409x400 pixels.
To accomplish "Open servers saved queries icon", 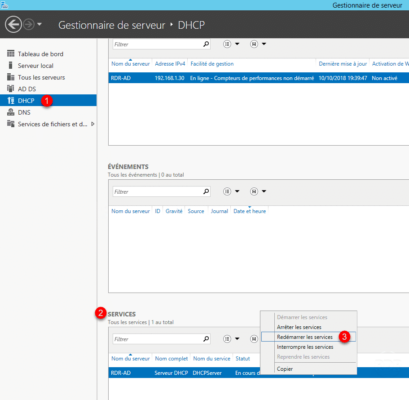I will point(254,44).
